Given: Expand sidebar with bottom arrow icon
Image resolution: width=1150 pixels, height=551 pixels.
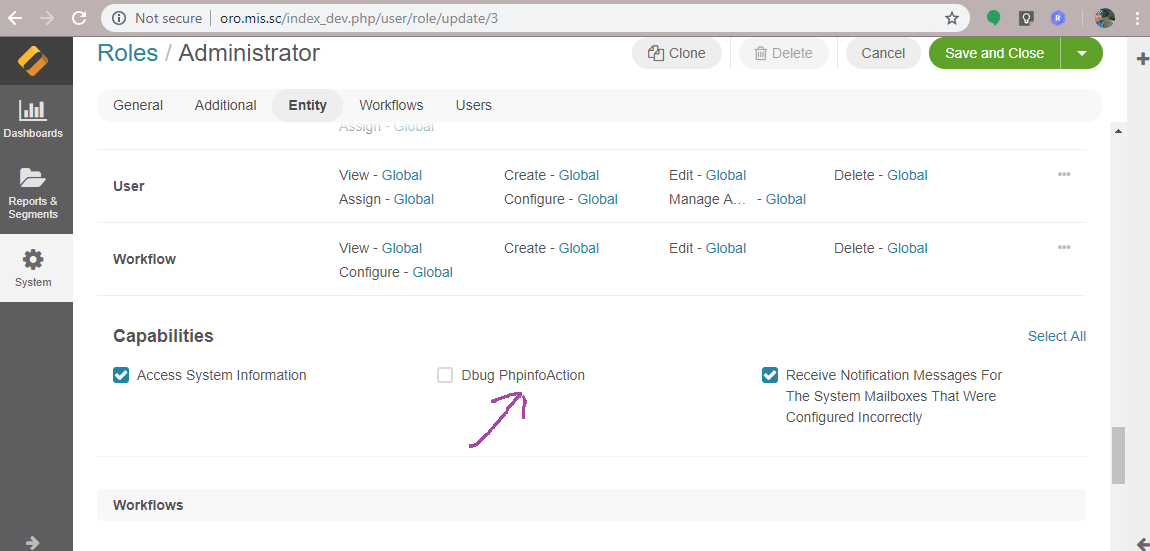Looking at the screenshot, I should 32,542.
